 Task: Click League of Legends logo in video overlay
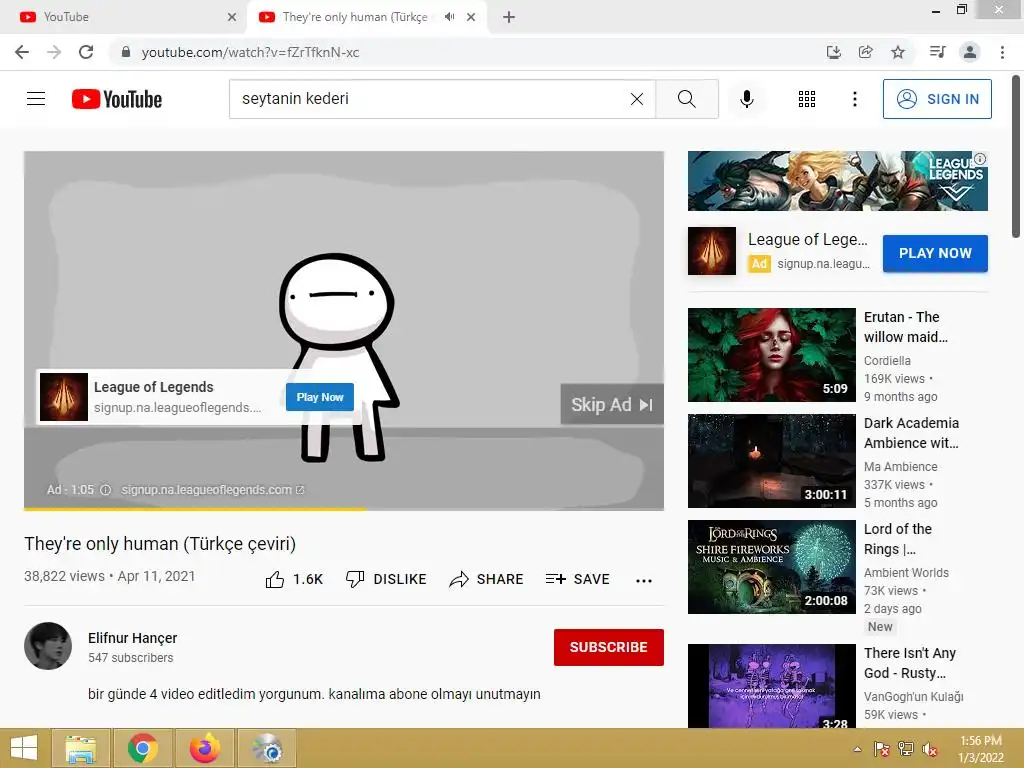(x=64, y=397)
